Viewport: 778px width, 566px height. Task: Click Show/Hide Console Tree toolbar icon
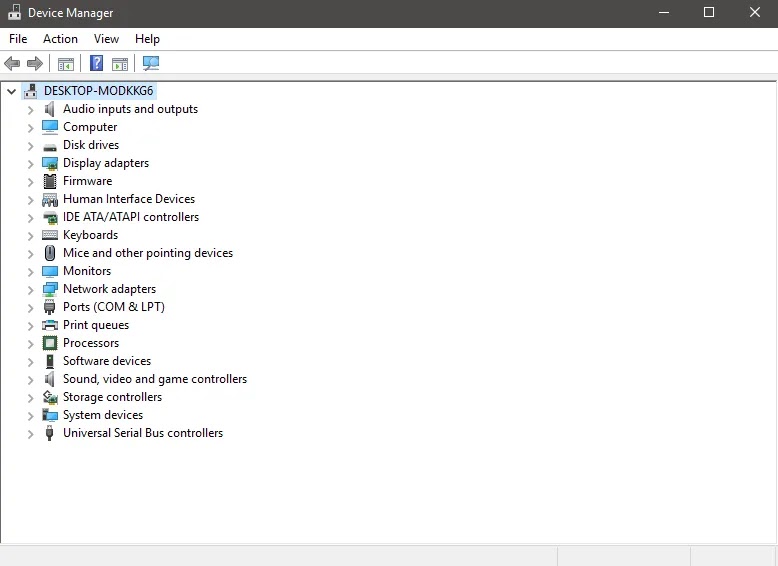click(x=65, y=64)
